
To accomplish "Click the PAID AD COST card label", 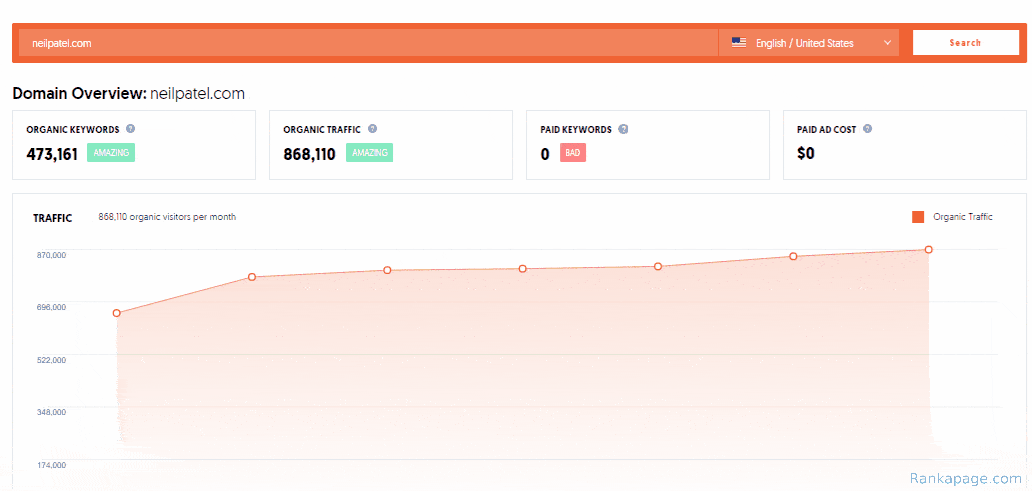I will click(827, 130).
